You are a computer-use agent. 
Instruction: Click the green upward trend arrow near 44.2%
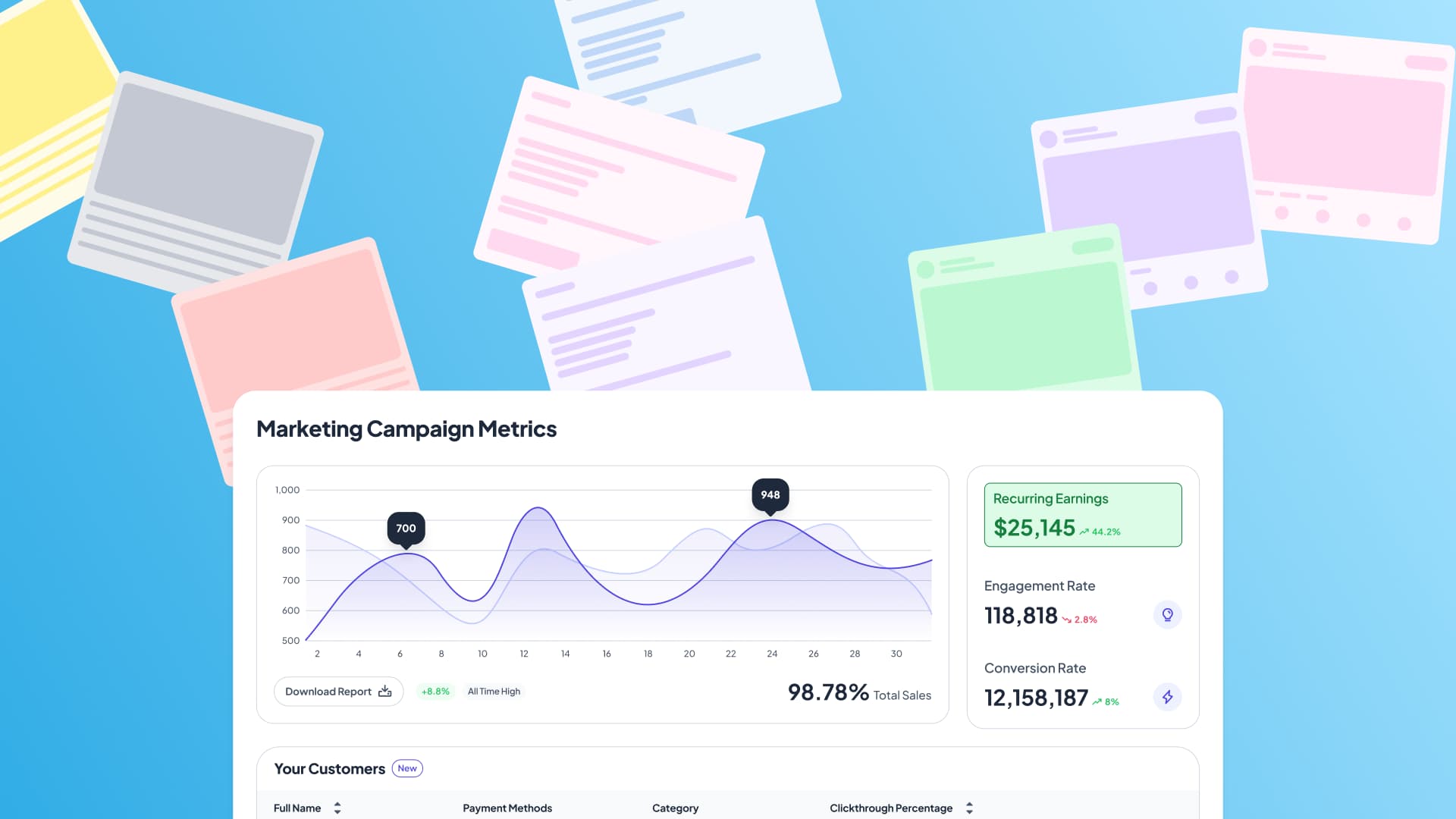[1084, 531]
